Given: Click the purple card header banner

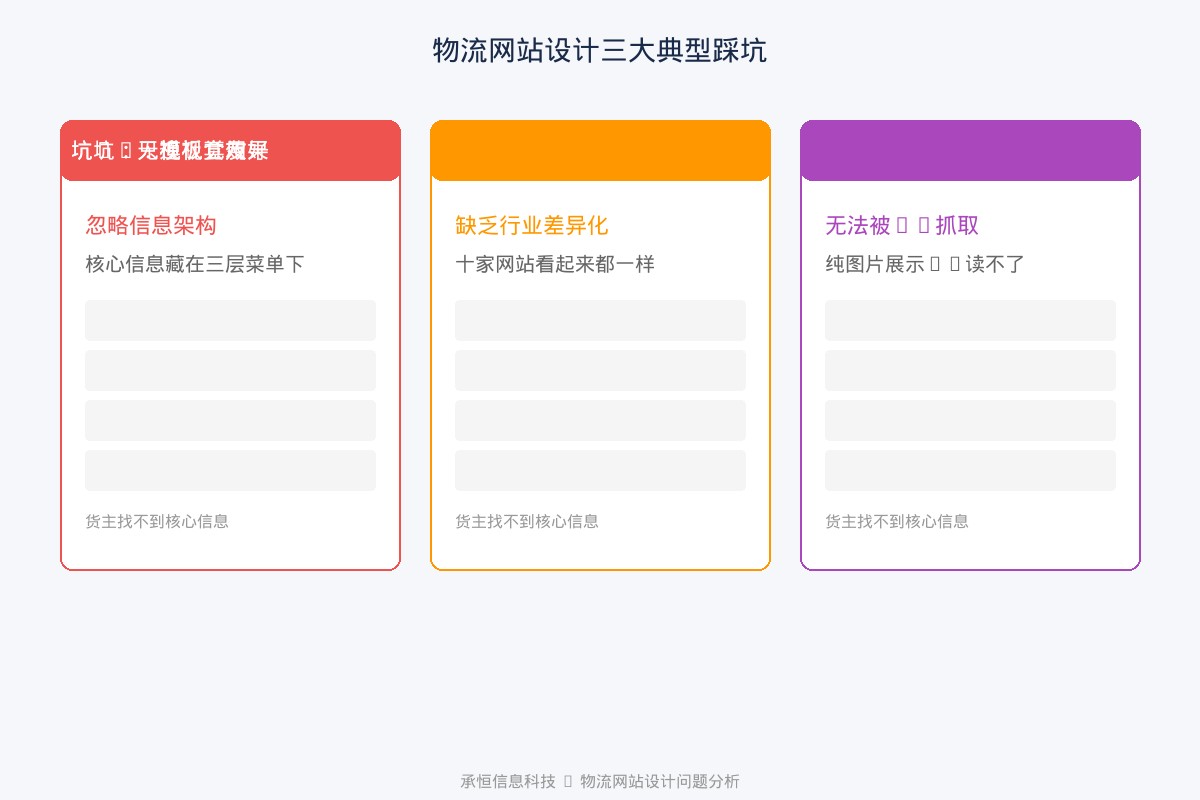Looking at the screenshot, I should pyautogui.click(x=970, y=151).
